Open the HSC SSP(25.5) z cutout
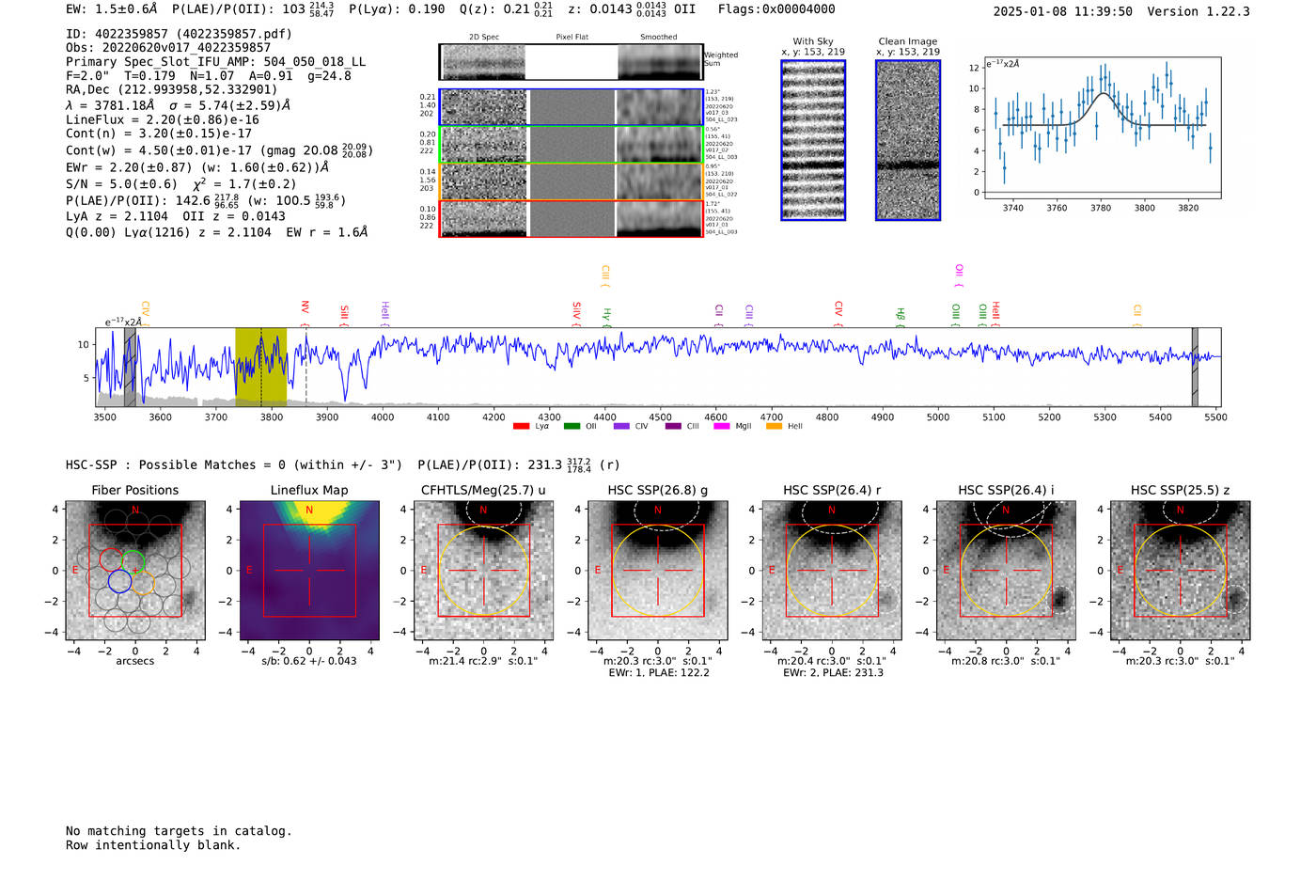The image size is (1316, 896). (x=1181, y=571)
